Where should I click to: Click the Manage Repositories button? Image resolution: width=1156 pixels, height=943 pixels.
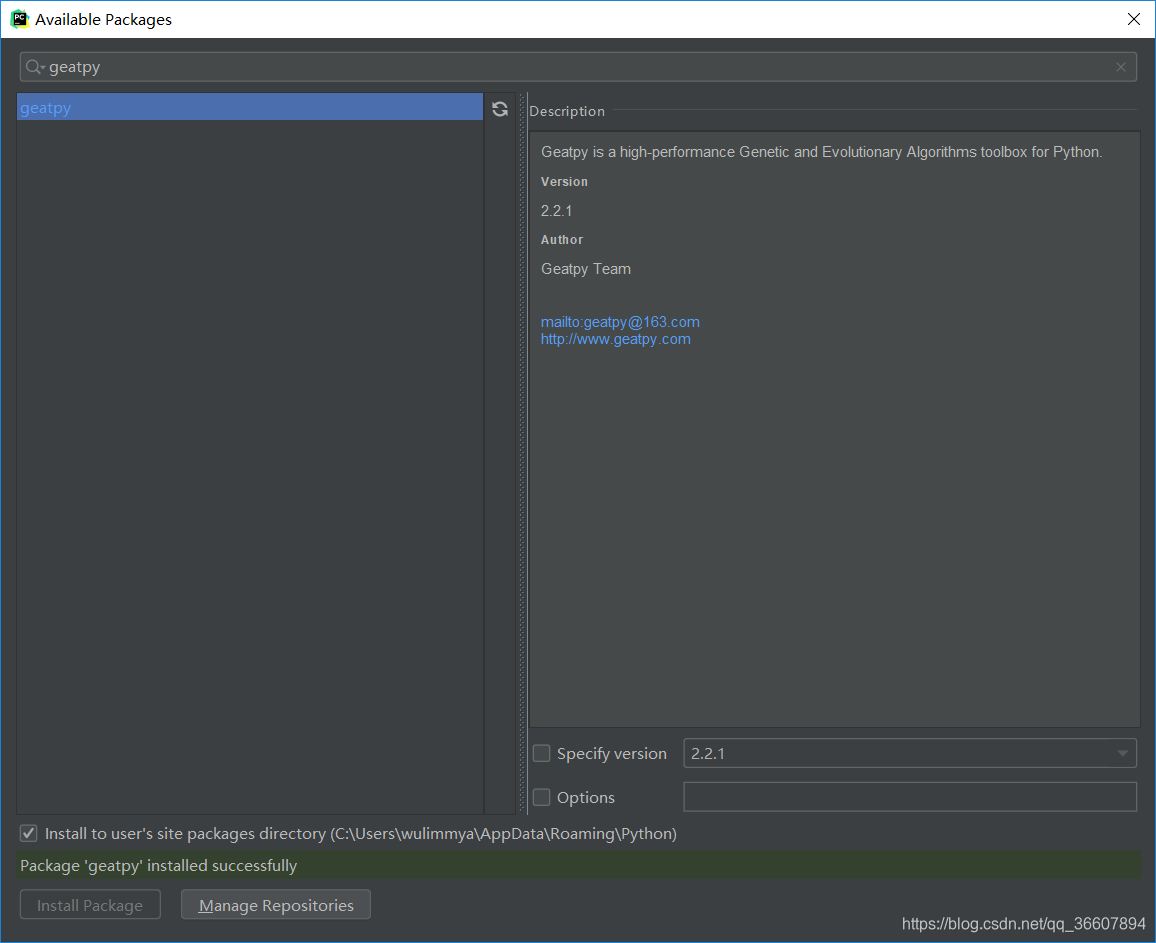[x=276, y=905]
